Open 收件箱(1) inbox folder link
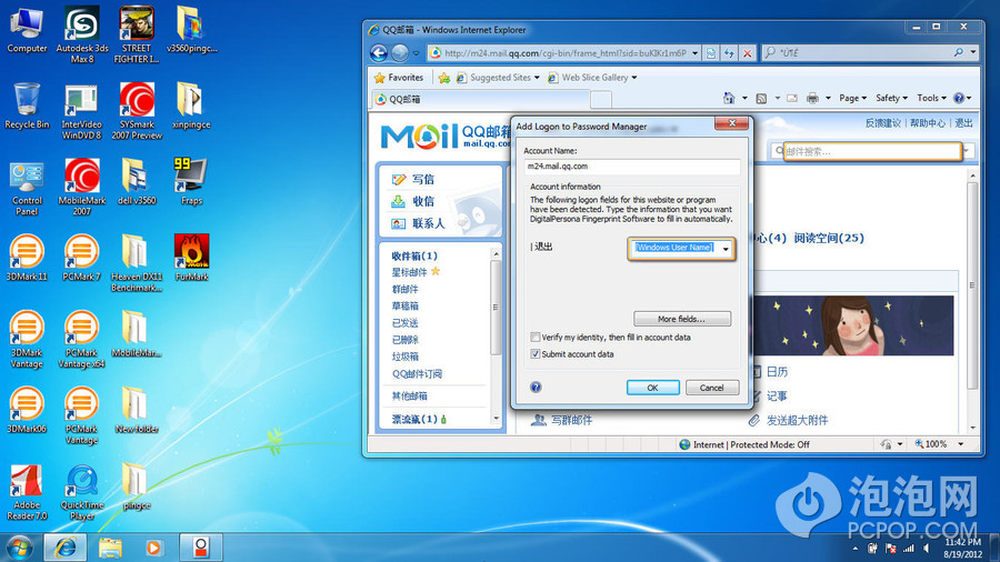Viewport: 1000px width, 562px height. click(x=415, y=256)
